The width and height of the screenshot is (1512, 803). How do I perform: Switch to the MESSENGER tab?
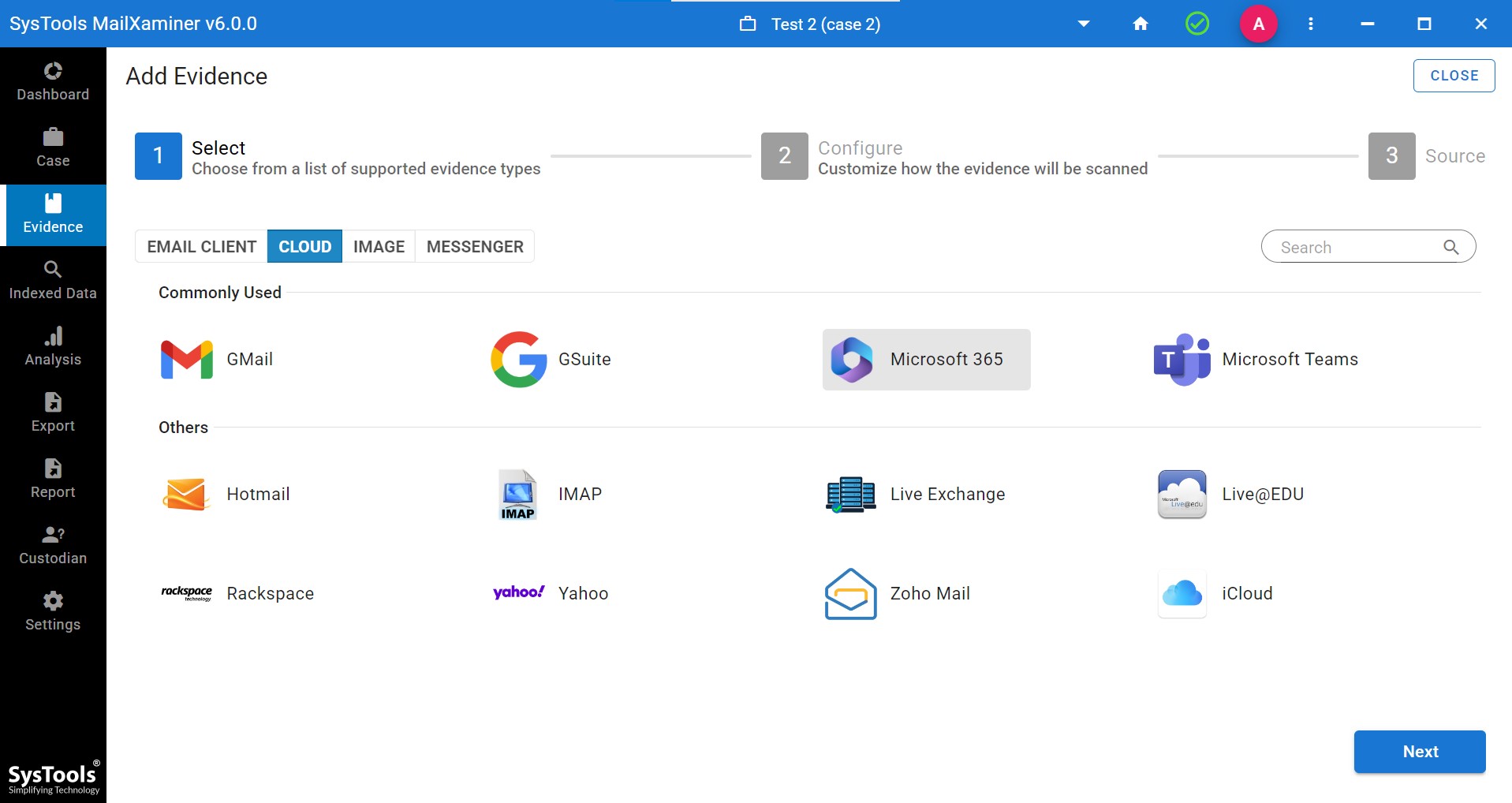click(x=475, y=247)
